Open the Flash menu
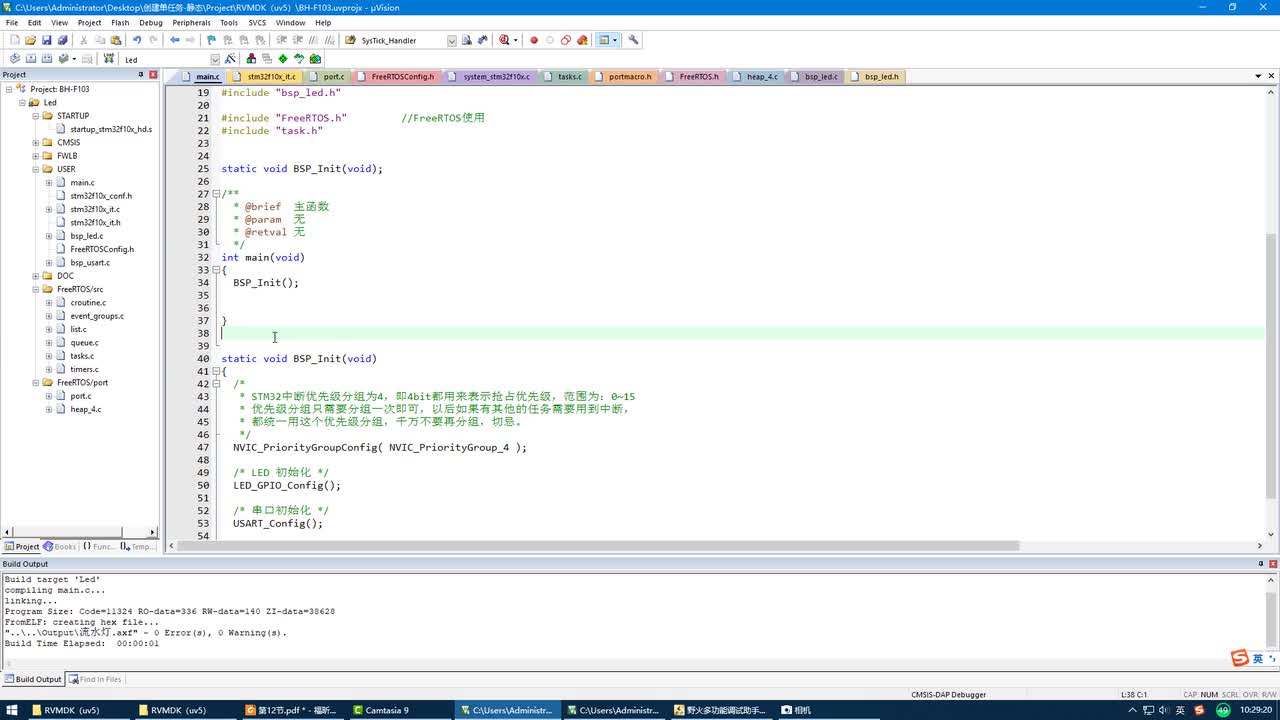This screenshot has width=1280, height=720. tap(120, 22)
